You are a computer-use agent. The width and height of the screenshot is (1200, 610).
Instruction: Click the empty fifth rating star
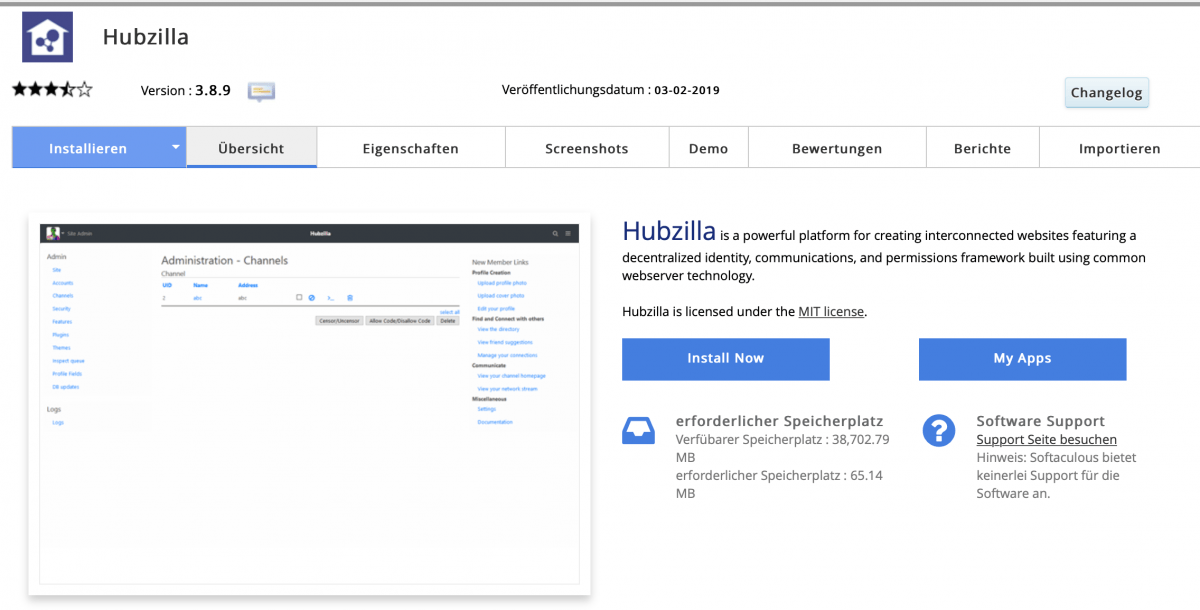click(x=86, y=89)
